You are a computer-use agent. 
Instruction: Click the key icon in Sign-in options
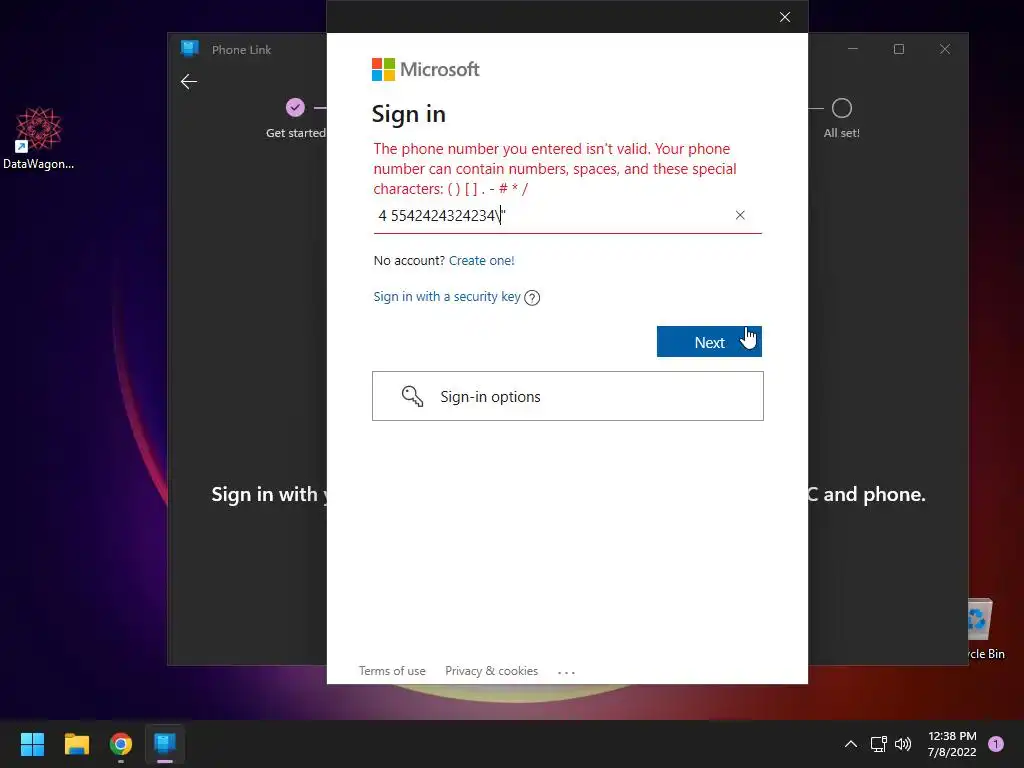point(412,396)
